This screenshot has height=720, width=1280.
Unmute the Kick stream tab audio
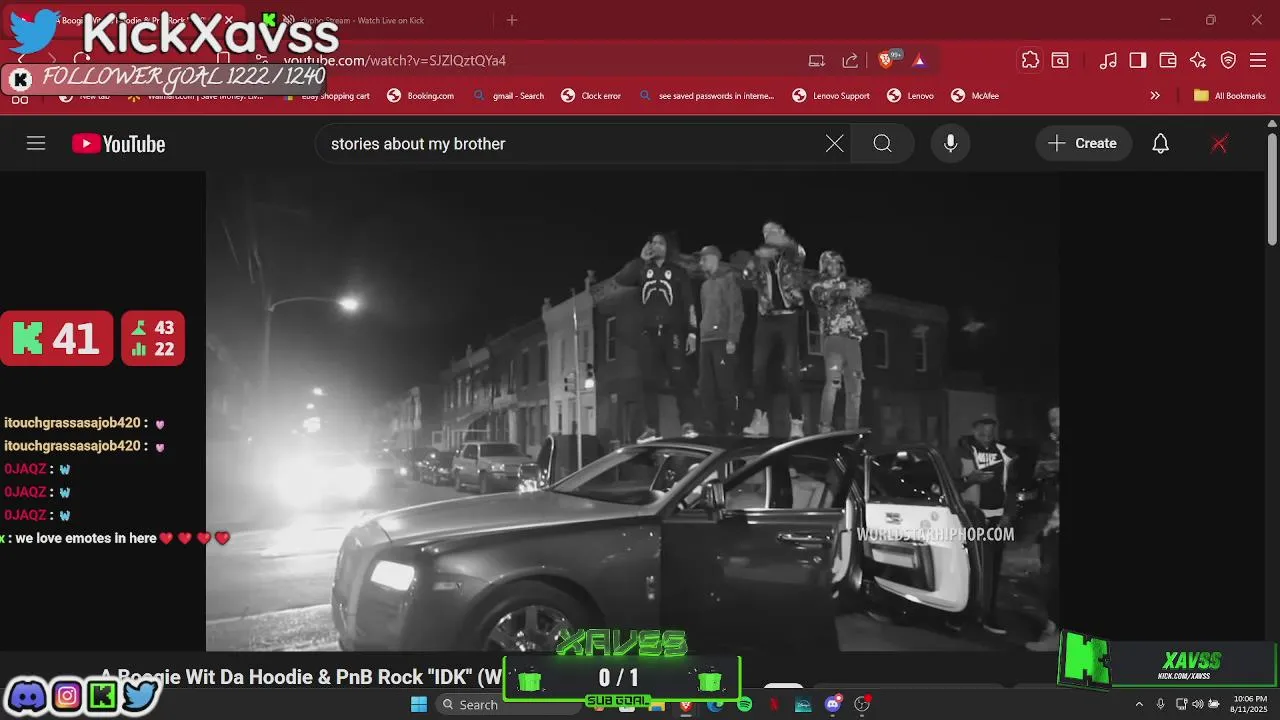click(x=288, y=20)
